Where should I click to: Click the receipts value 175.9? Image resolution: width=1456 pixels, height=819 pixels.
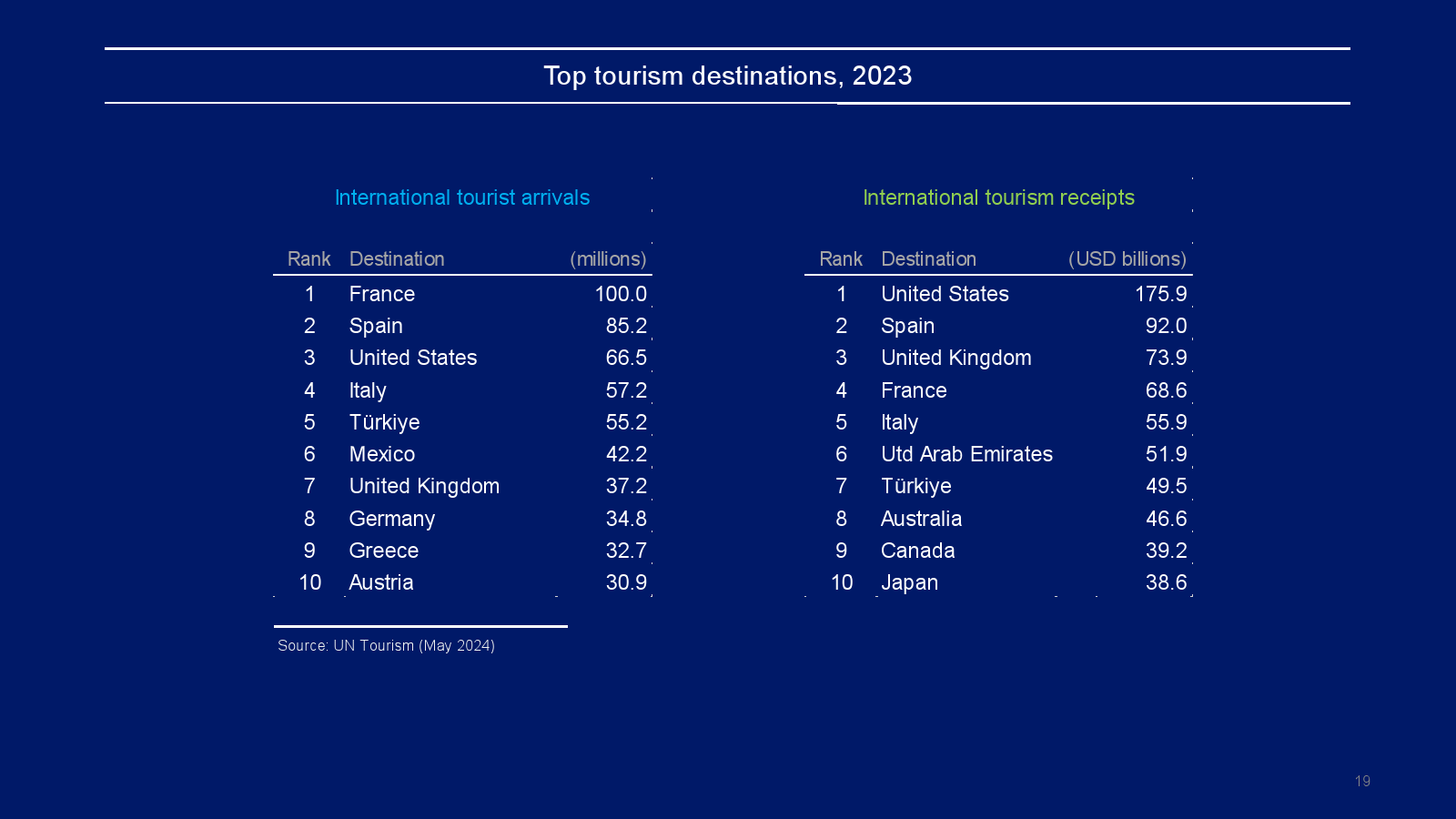click(x=1160, y=294)
